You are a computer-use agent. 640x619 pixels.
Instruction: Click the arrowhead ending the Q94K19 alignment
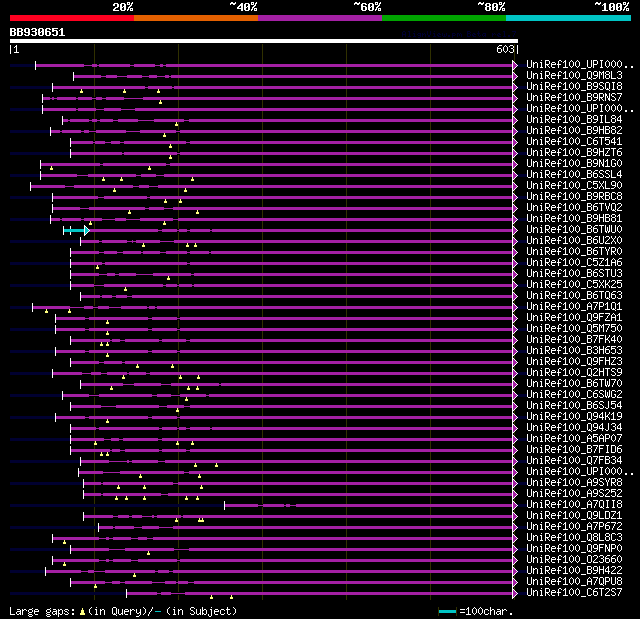point(515,417)
